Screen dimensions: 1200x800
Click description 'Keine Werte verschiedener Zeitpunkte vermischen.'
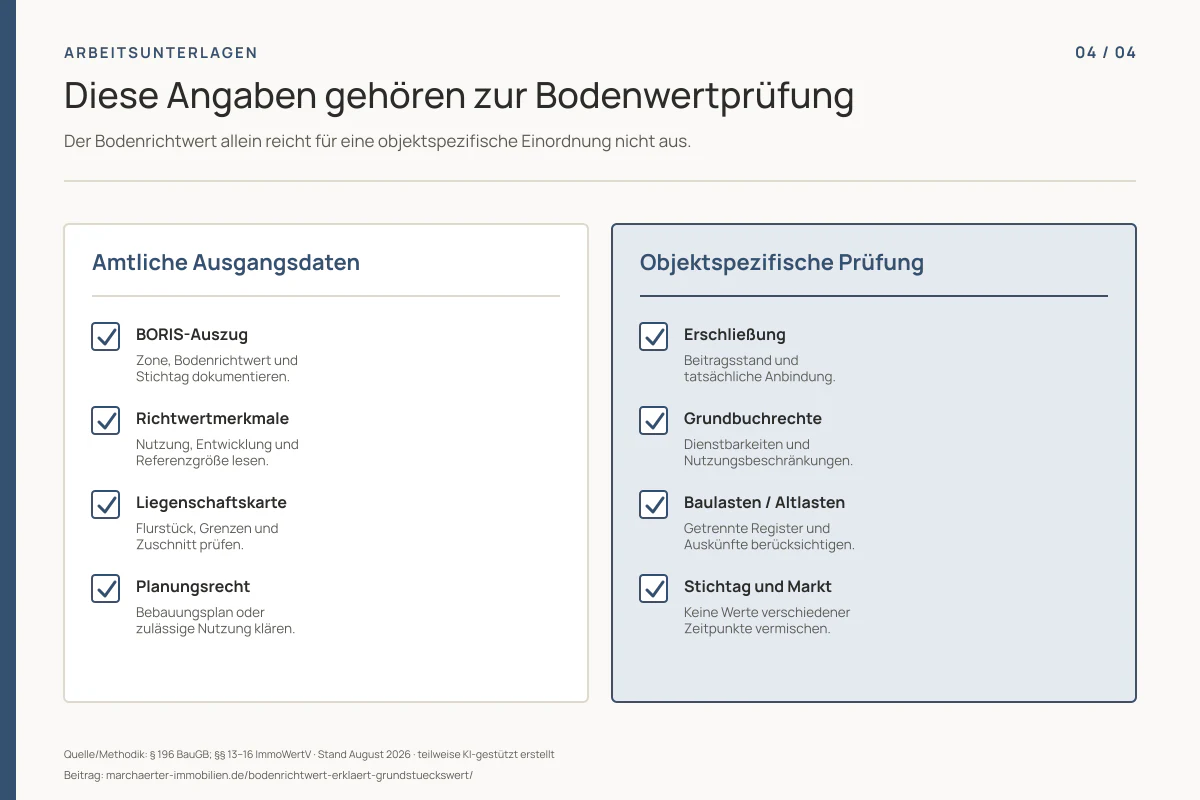pos(767,621)
